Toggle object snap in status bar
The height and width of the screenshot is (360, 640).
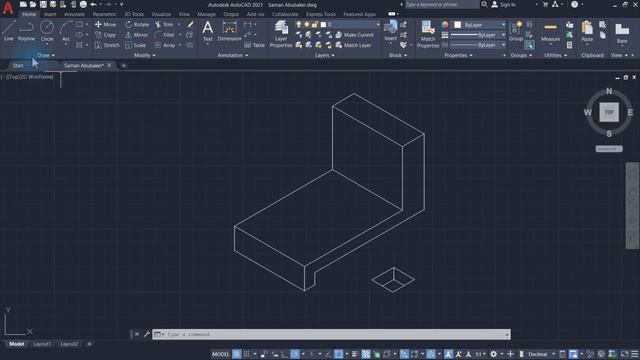pyautogui.click(x=338, y=354)
